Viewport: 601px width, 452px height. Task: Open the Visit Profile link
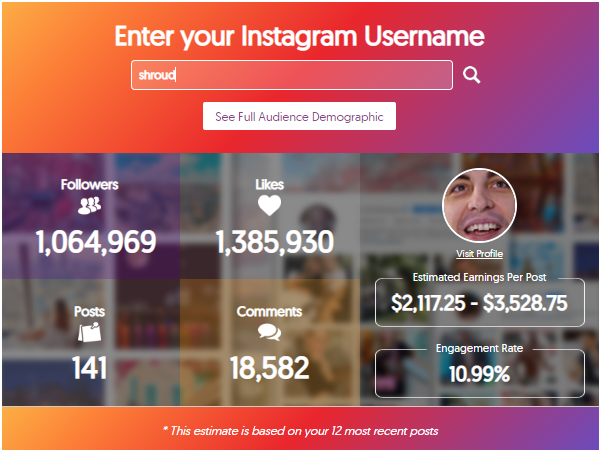(x=479, y=254)
